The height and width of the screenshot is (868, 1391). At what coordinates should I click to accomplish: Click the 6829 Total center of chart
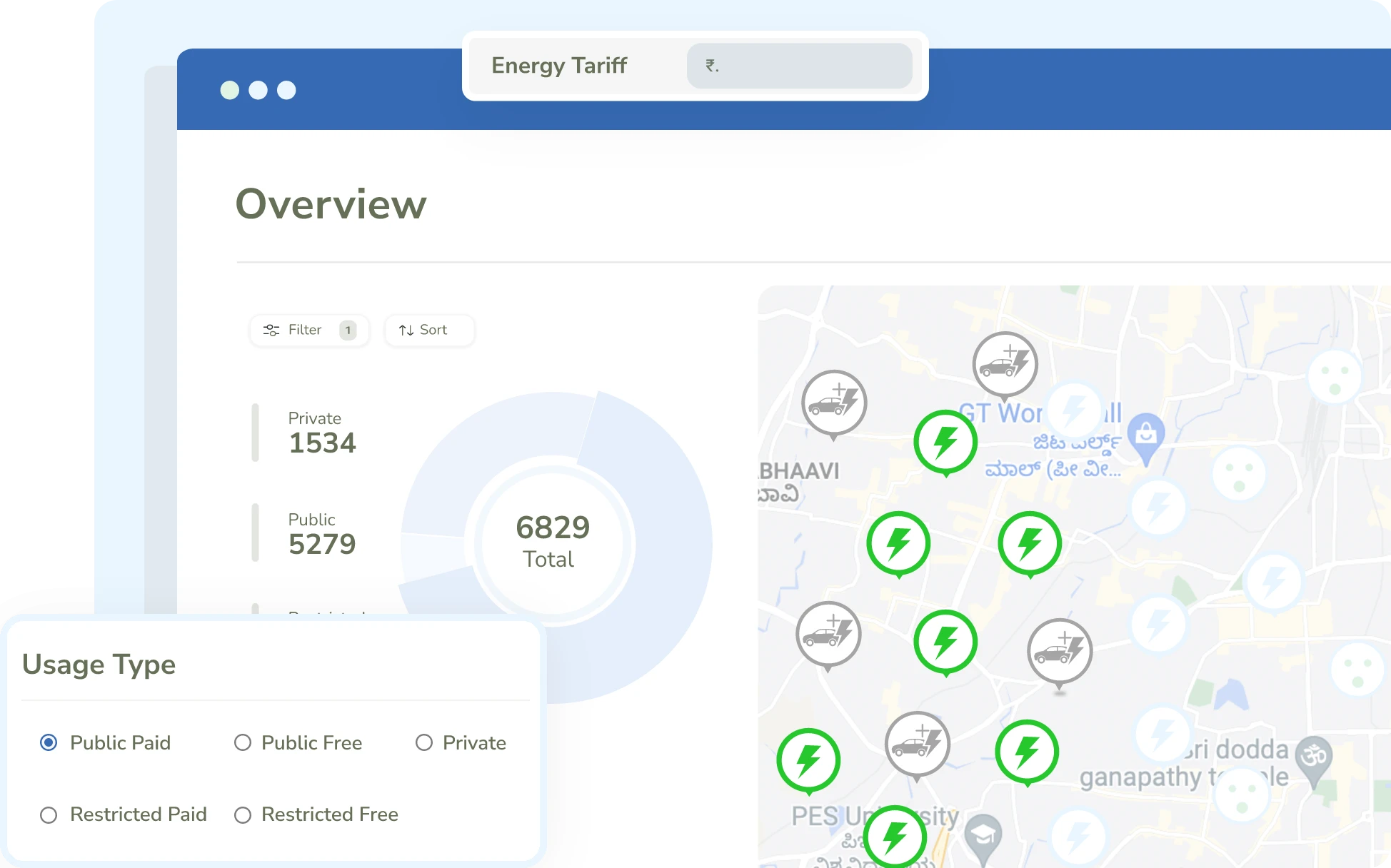pyautogui.click(x=552, y=542)
